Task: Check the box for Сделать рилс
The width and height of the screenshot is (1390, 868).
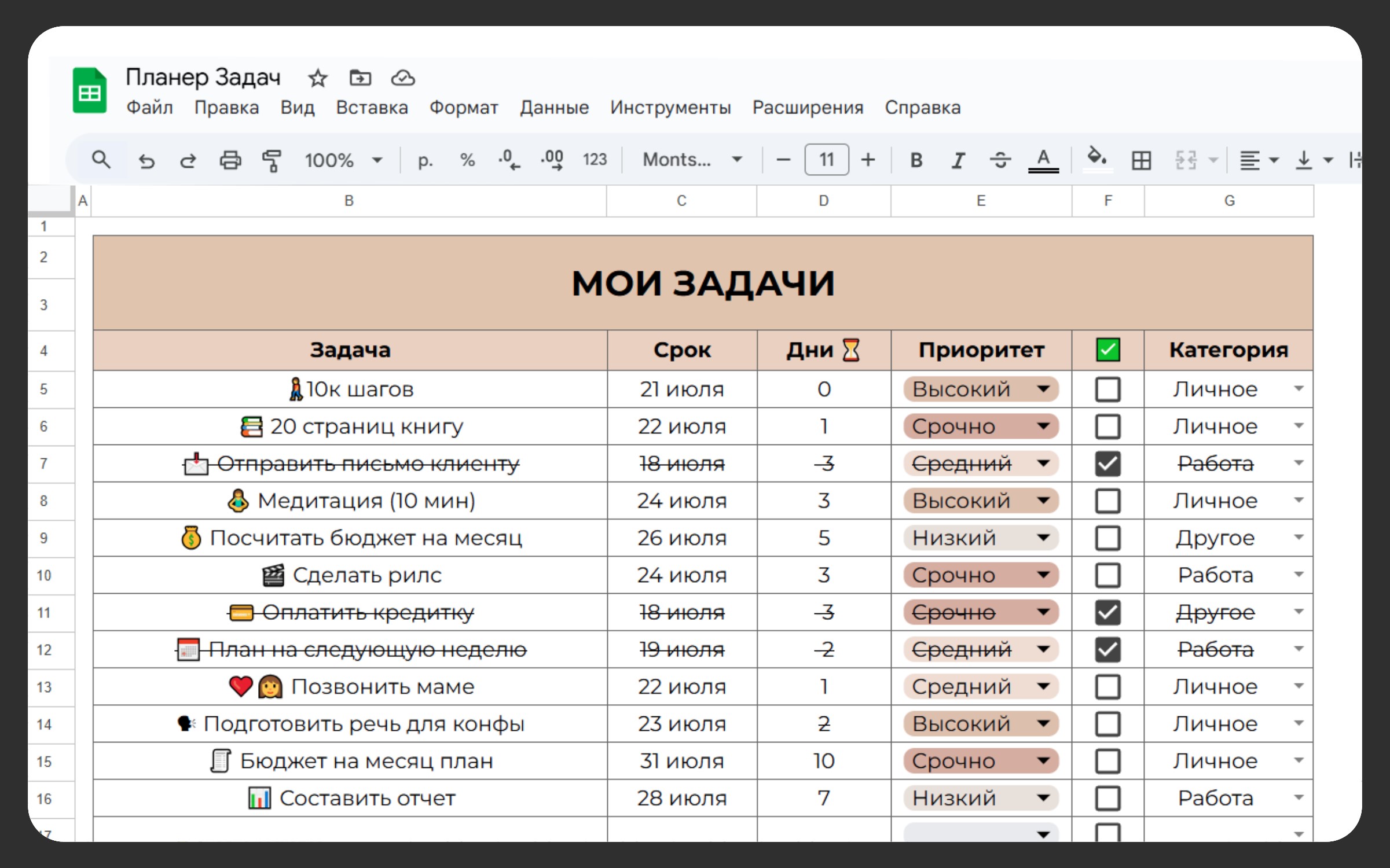Action: tap(1107, 575)
